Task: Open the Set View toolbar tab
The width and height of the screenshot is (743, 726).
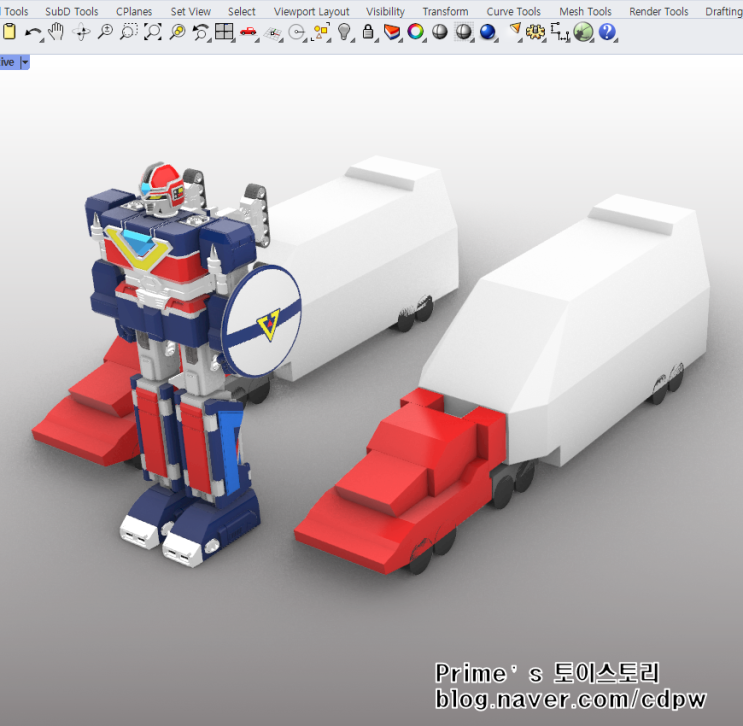Action: pyautogui.click(x=190, y=11)
